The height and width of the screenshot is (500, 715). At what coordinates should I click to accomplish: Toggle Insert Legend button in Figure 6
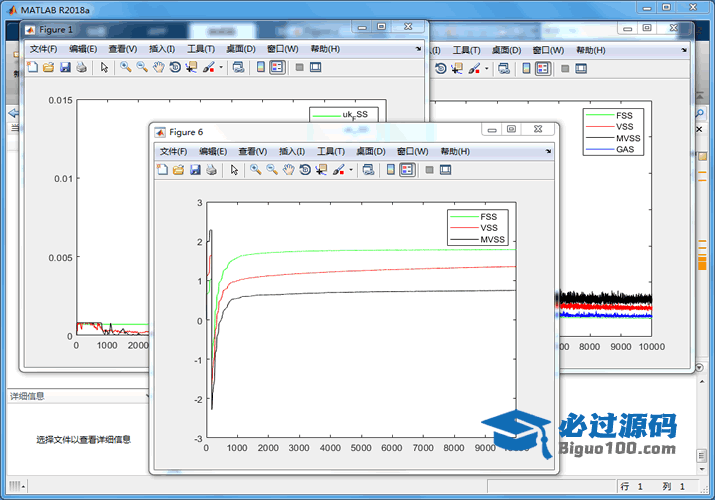(407, 170)
